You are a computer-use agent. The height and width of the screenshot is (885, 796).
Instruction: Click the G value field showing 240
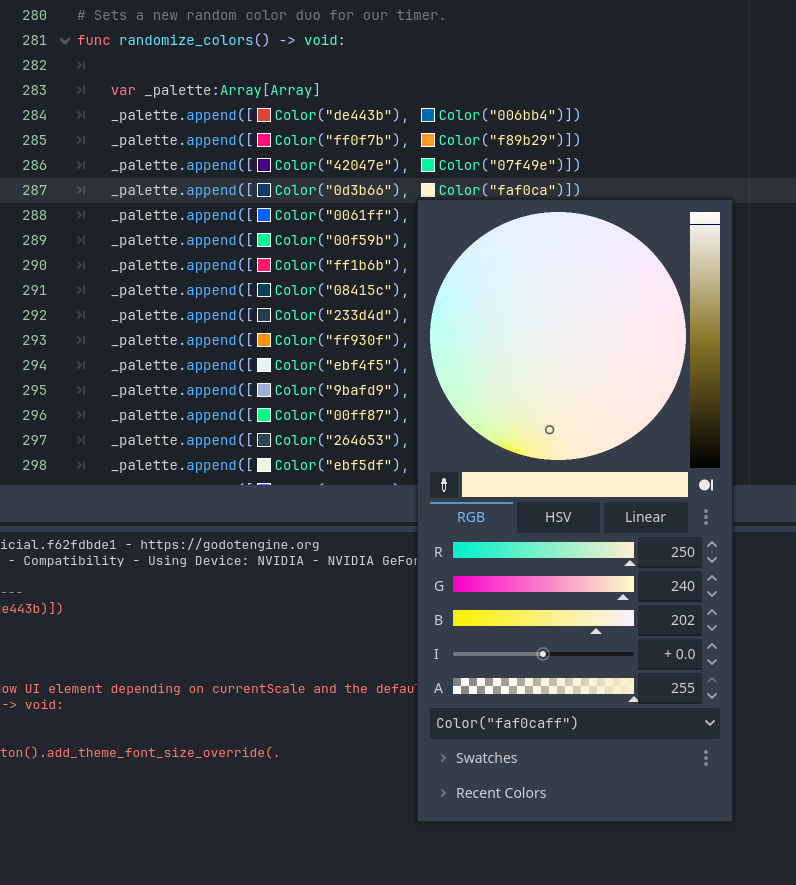[x=670, y=586]
